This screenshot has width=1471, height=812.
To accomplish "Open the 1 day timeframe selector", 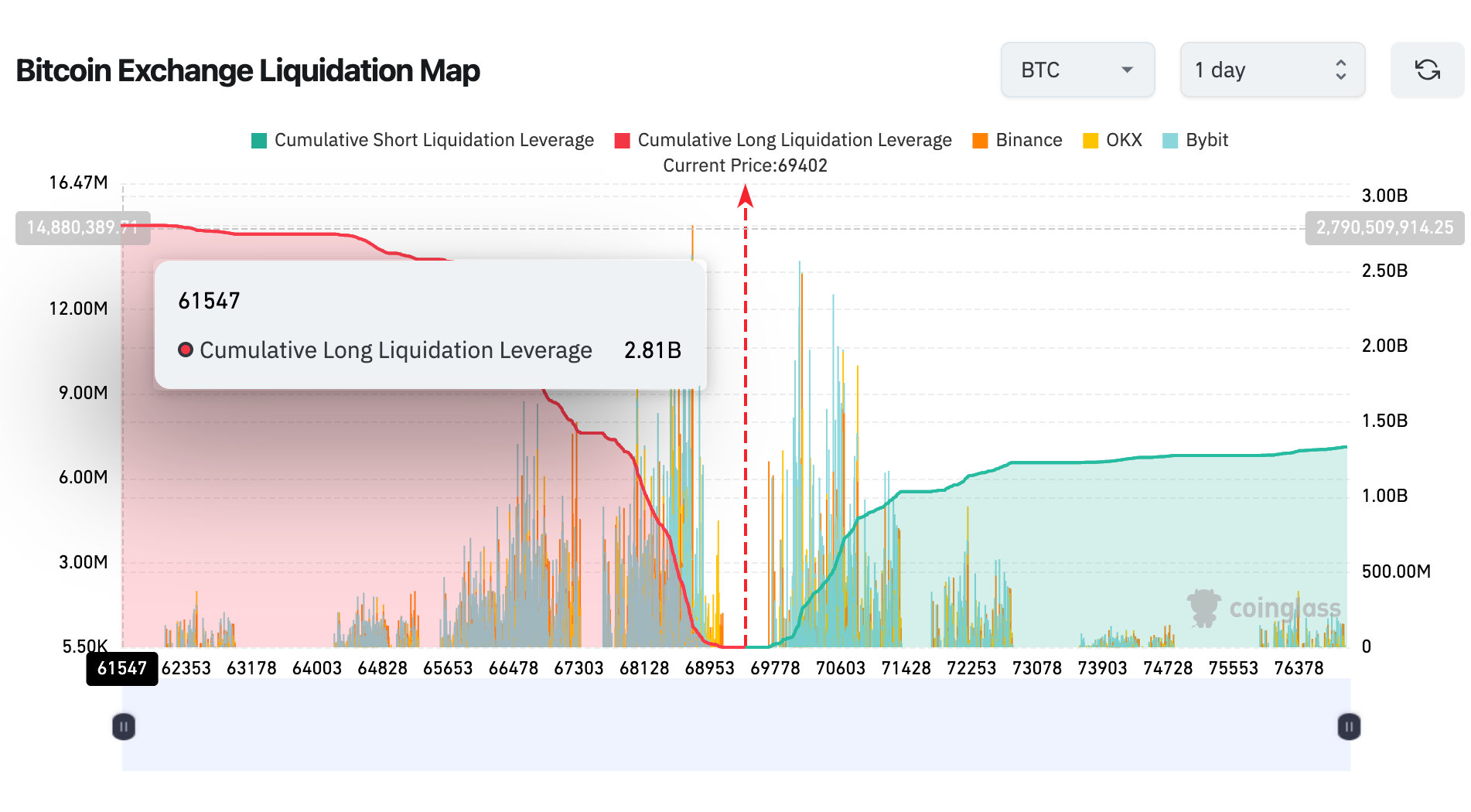I will (1272, 70).
